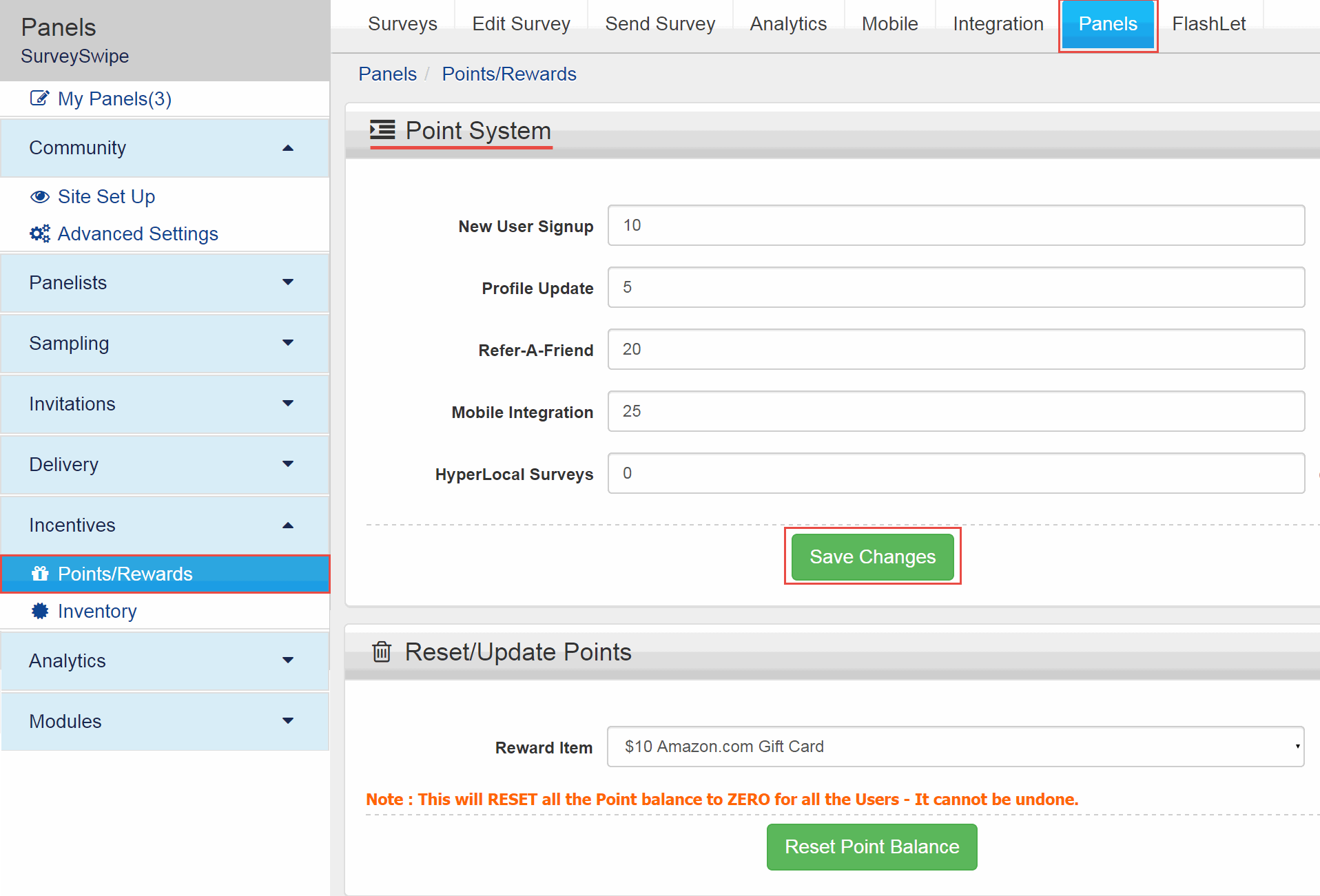Image resolution: width=1320 pixels, height=896 pixels.
Task: Click the Reset Point Balance button
Action: (x=872, y=846)
